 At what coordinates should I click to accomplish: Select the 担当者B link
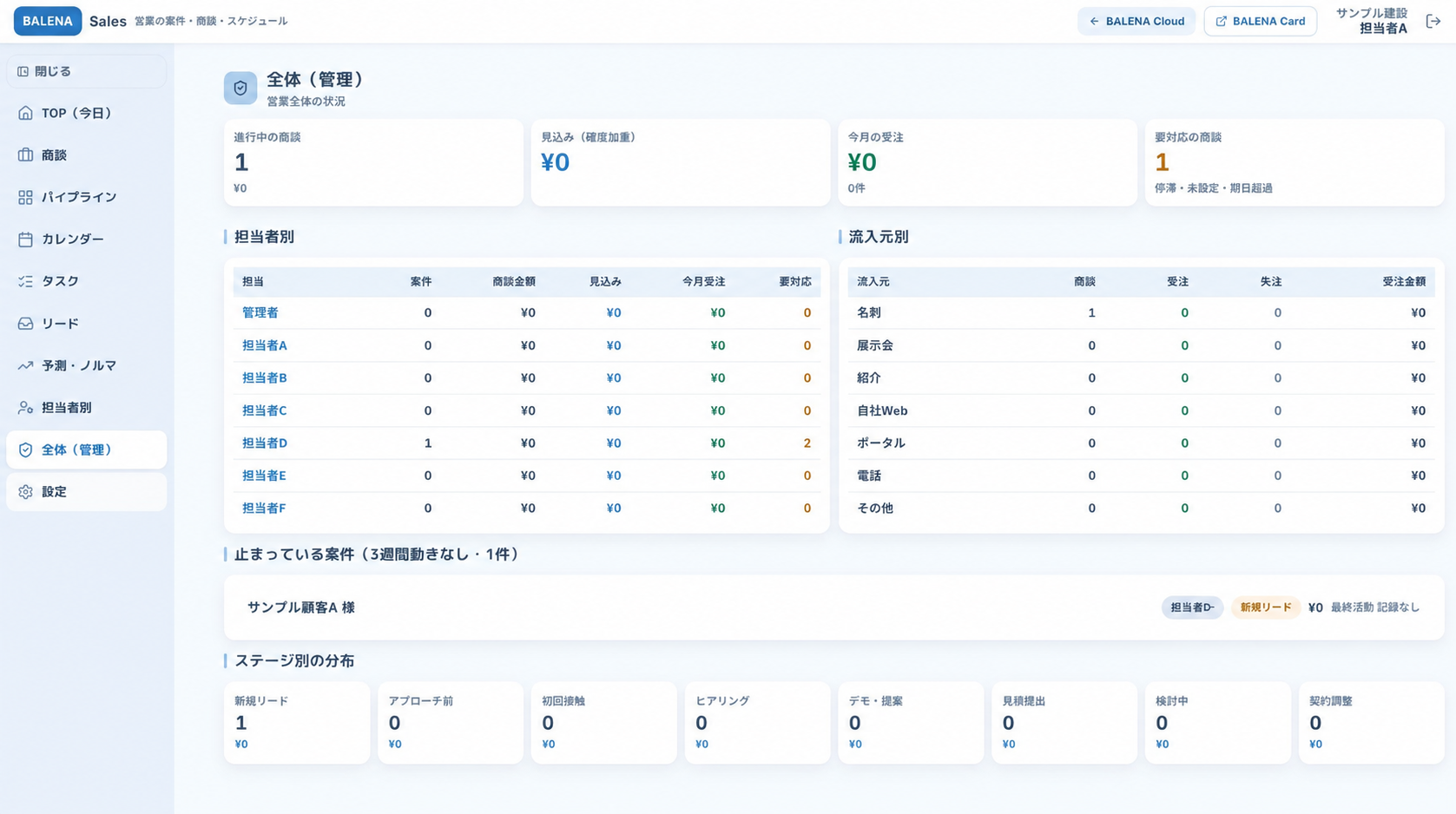264,377
